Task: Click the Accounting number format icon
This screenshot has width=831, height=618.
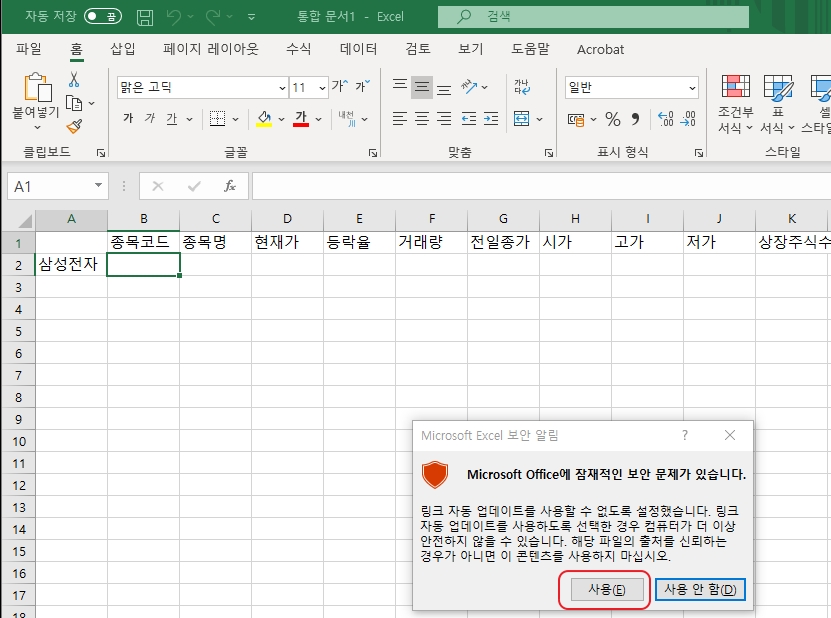Action: [x=576, y=120]
